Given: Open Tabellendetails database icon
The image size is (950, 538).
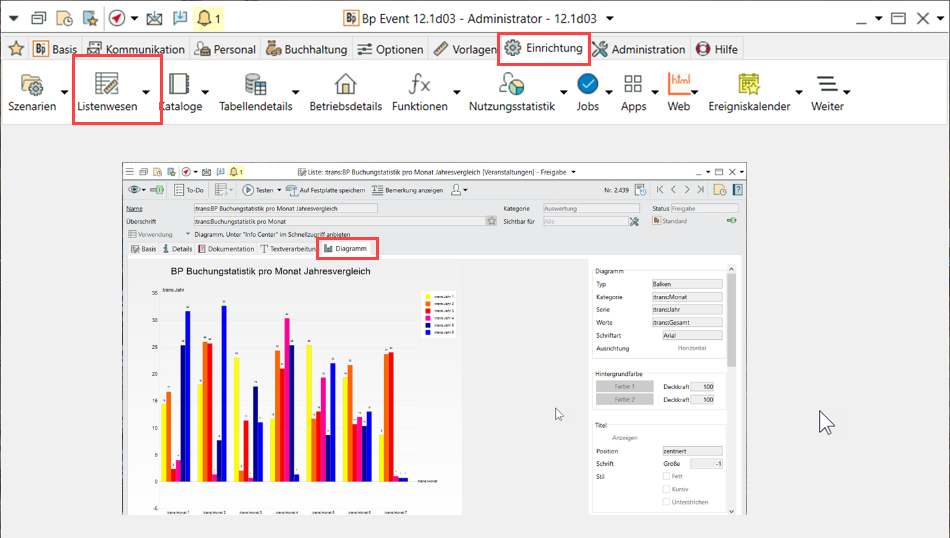Looking at the screenshot, I should [255, 85].
